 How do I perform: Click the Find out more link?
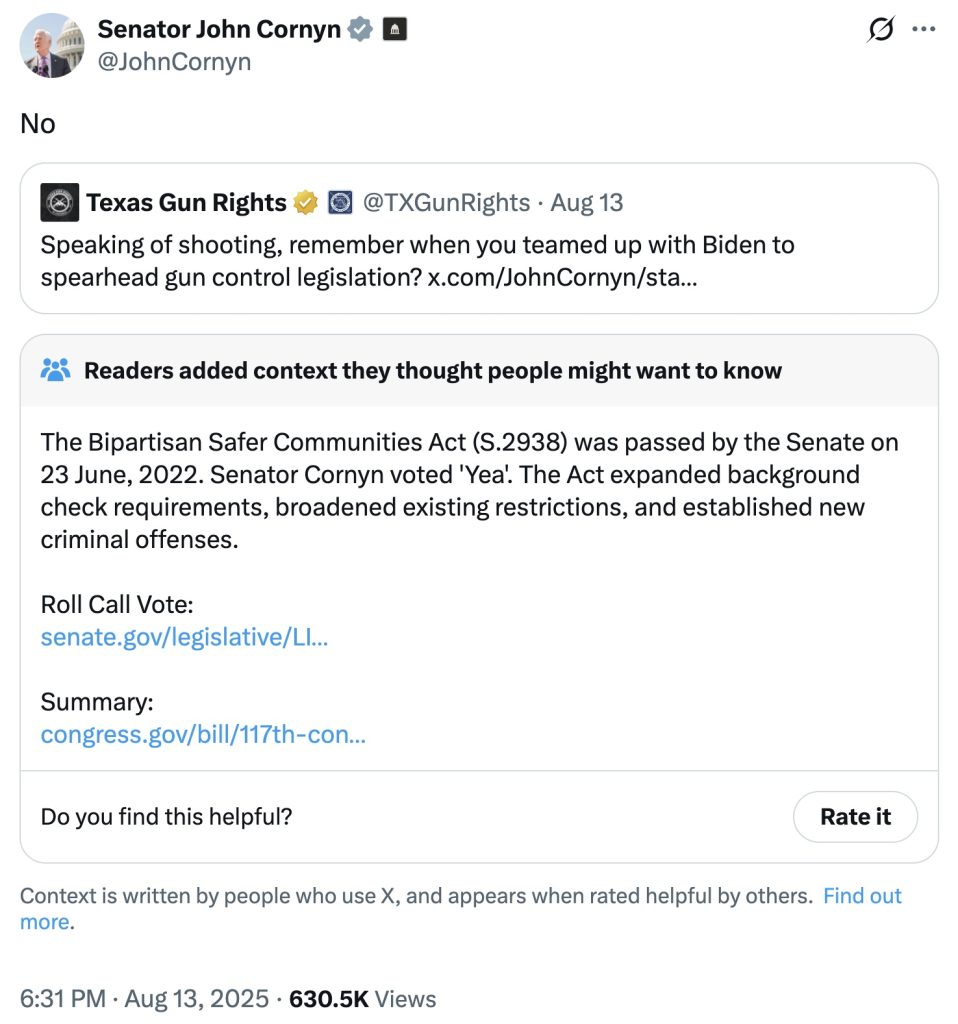(861, 896)
